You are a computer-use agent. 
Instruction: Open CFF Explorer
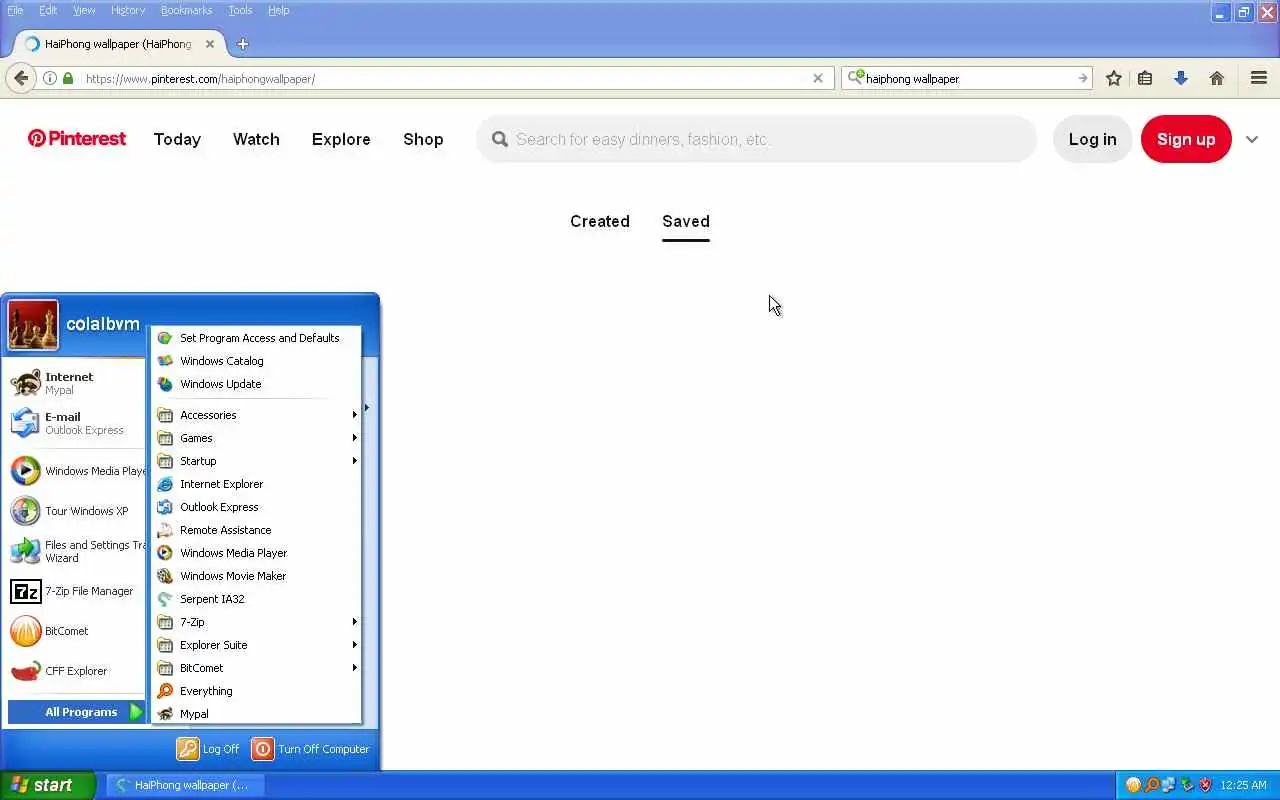[76, 671]
